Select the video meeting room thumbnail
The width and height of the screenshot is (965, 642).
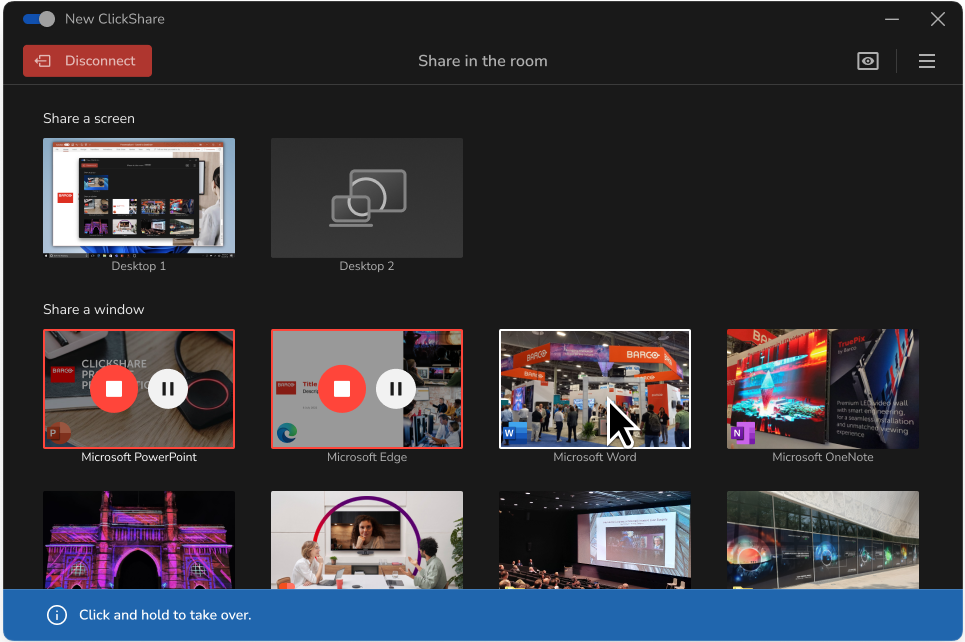click(x=367, y=540)
